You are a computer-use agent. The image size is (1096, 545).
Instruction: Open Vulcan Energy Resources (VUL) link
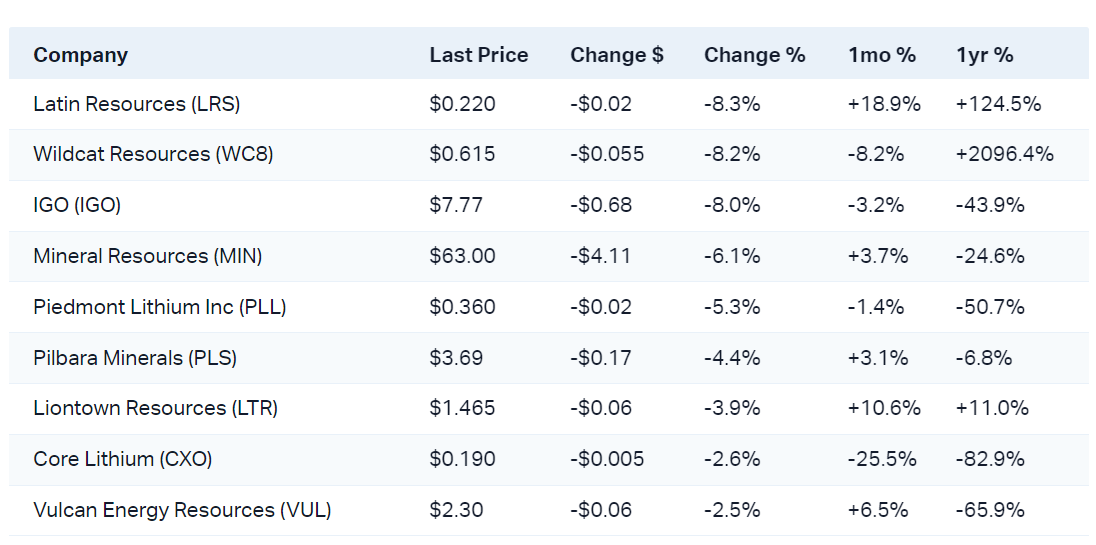182,510
